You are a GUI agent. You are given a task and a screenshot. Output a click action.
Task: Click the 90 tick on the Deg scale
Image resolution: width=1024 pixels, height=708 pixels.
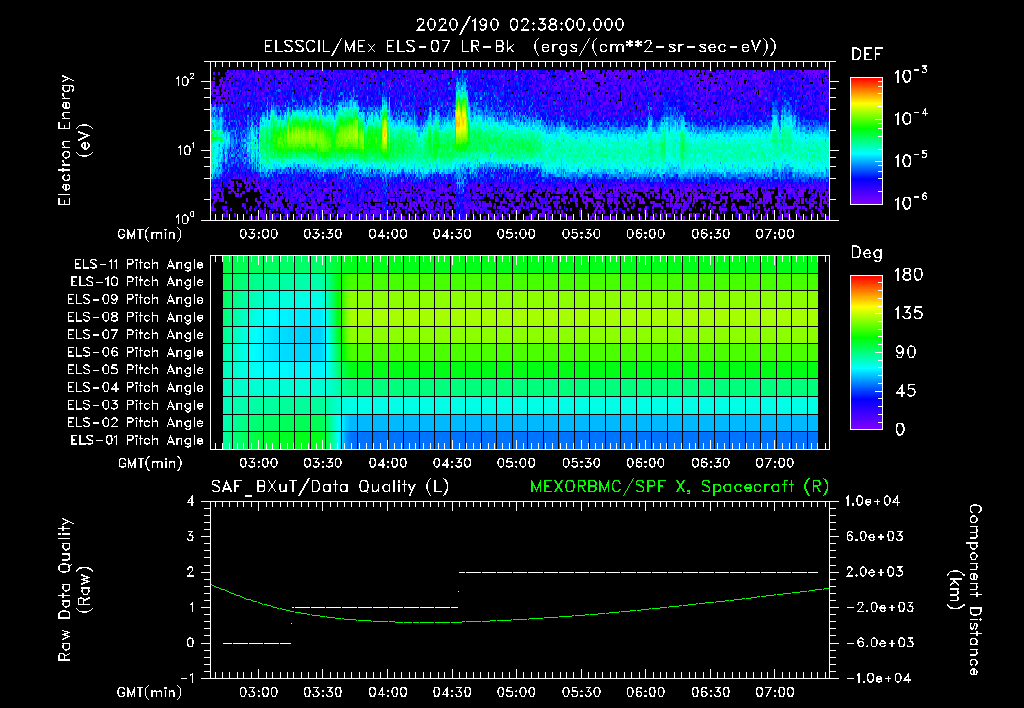(x=906, y=352)
